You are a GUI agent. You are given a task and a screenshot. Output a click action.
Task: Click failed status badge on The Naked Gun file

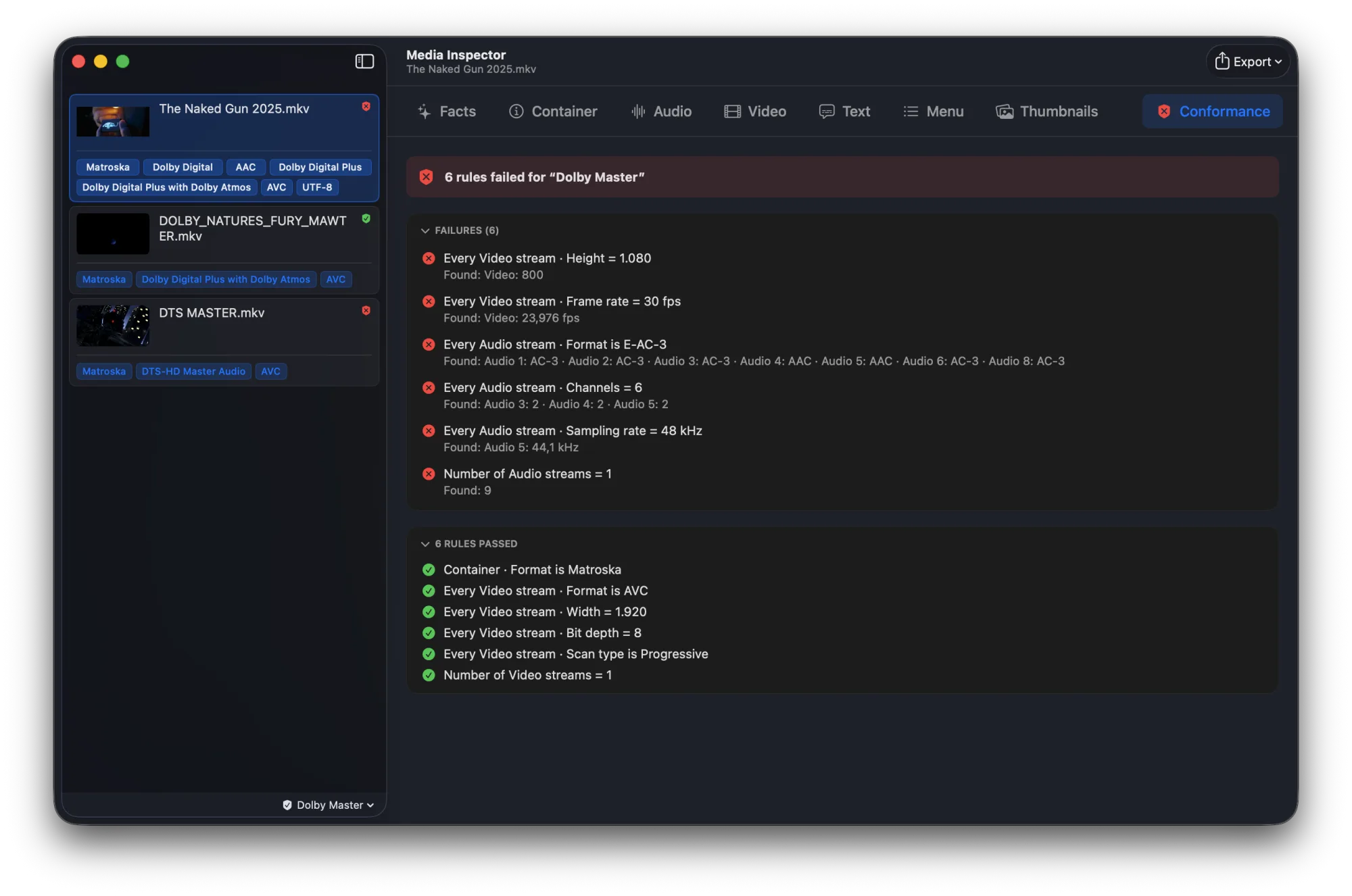point(366,107)
